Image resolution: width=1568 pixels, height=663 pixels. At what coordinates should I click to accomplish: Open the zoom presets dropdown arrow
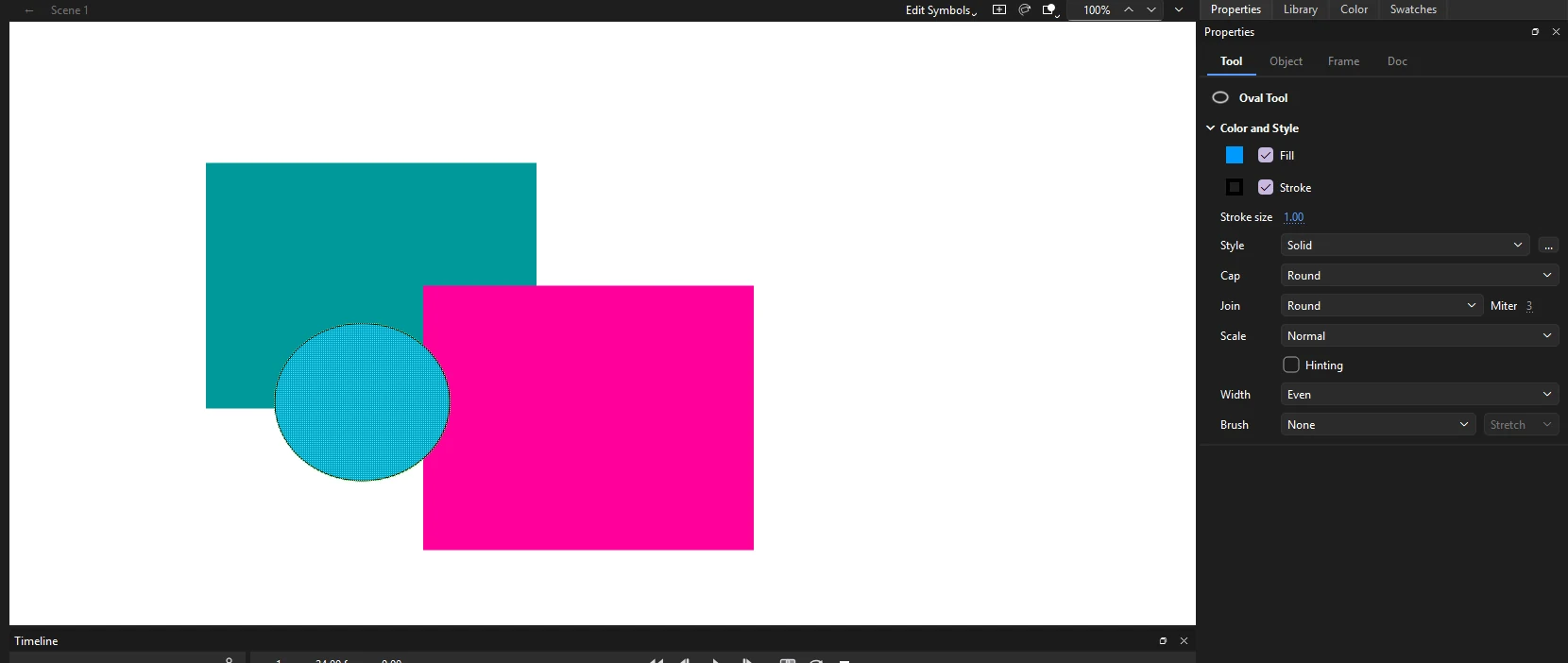[1179, 9]
